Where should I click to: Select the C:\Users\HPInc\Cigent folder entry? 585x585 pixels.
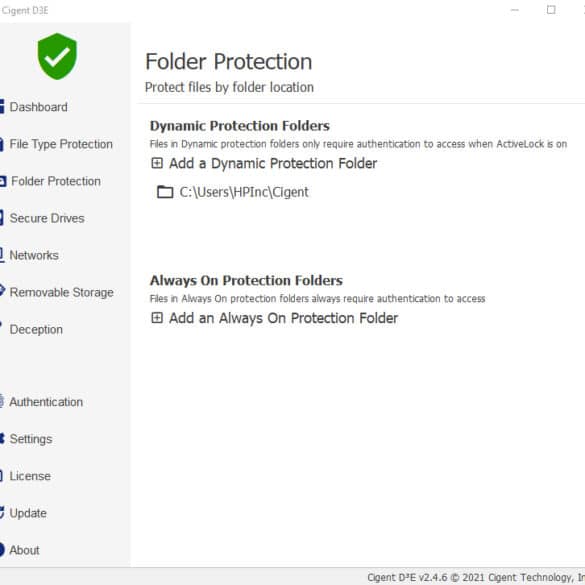pos(244,192)
